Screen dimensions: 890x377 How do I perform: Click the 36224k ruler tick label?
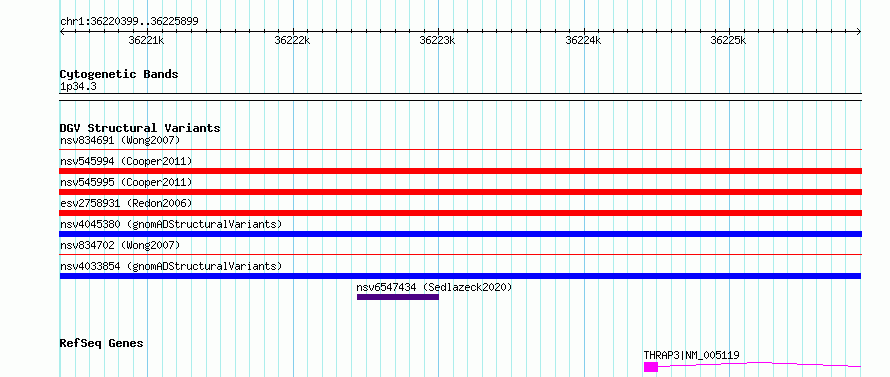pos(583,40)
